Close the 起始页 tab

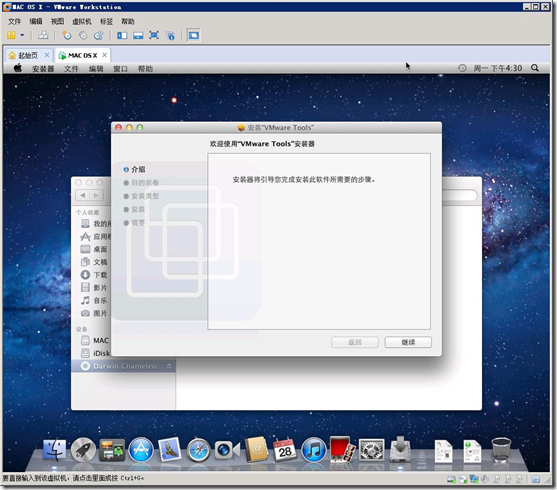47,55
